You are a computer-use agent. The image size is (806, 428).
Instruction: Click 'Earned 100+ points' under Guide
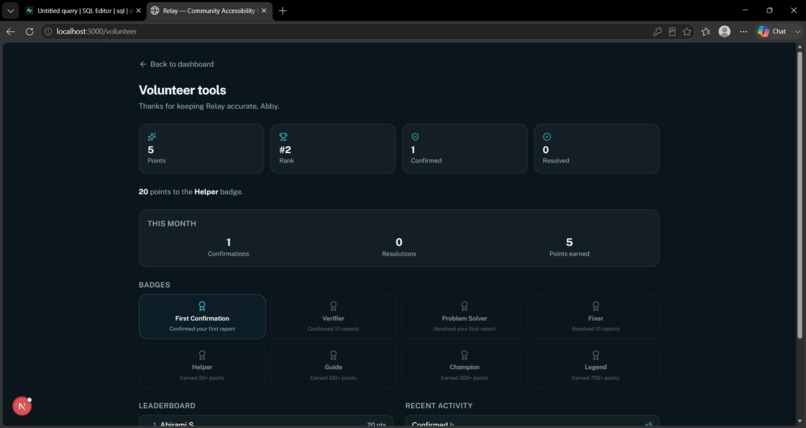[333, 378]
